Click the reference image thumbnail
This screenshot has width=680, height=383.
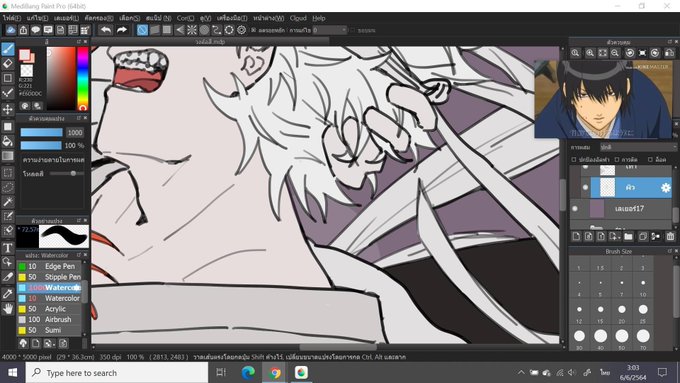pos(603,99)
